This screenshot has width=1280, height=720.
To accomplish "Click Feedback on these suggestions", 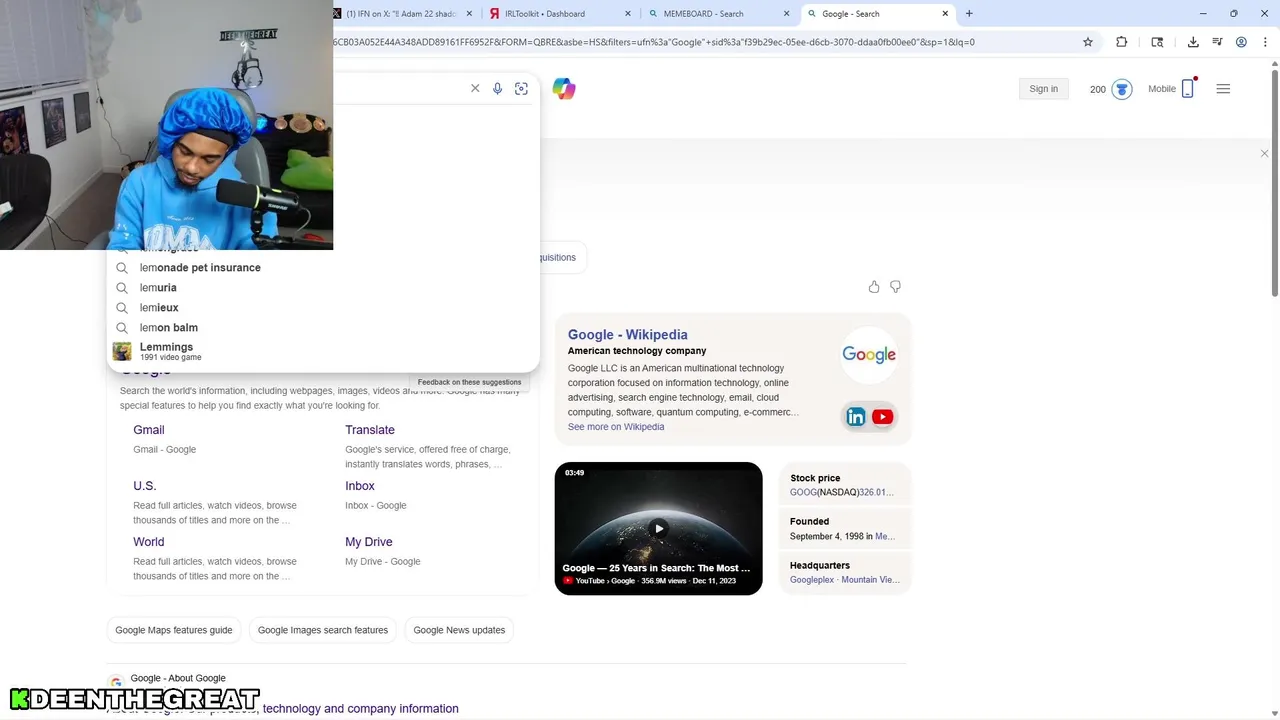I will pos(469,382).
